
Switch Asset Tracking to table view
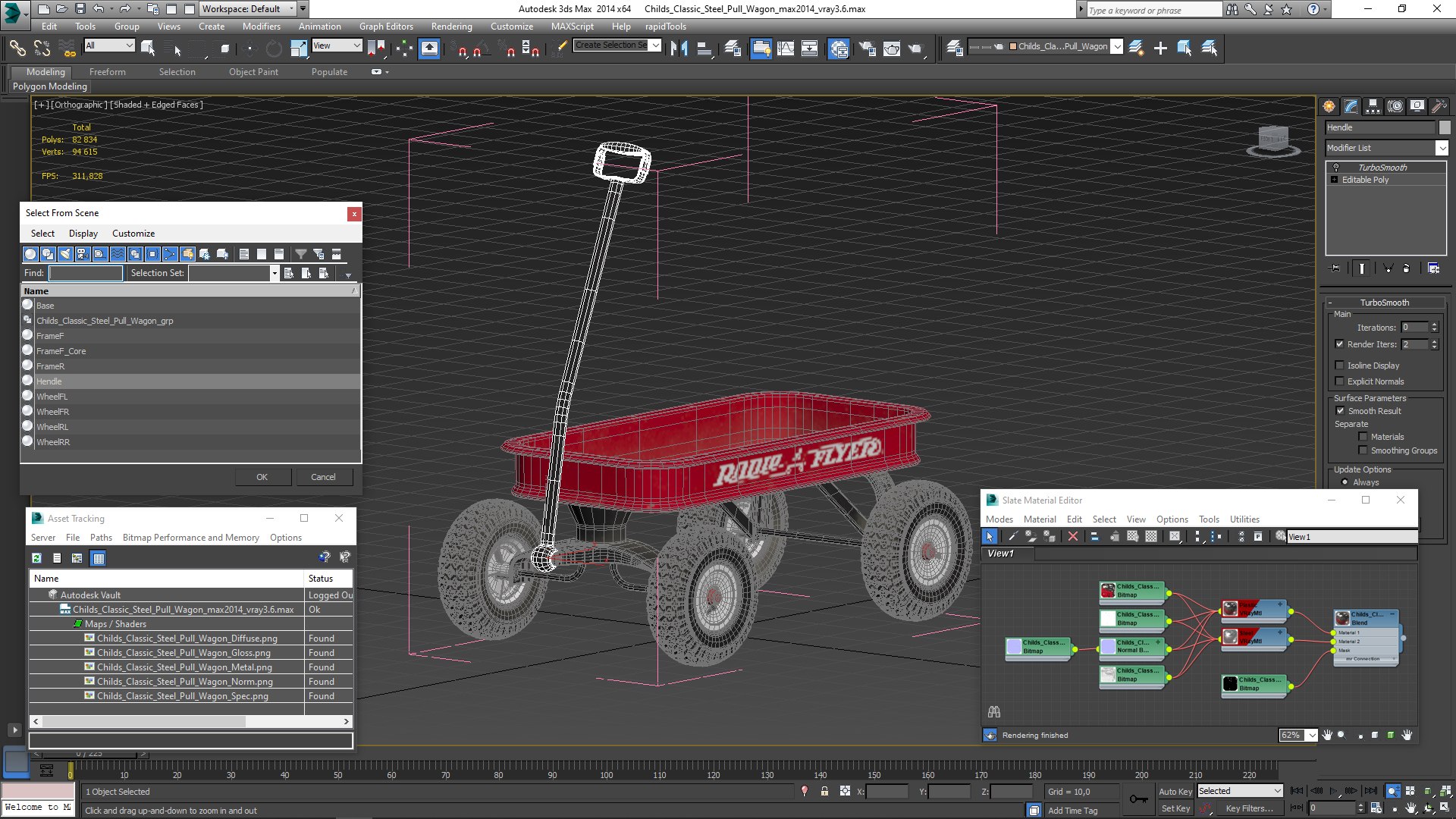point(98,558)
